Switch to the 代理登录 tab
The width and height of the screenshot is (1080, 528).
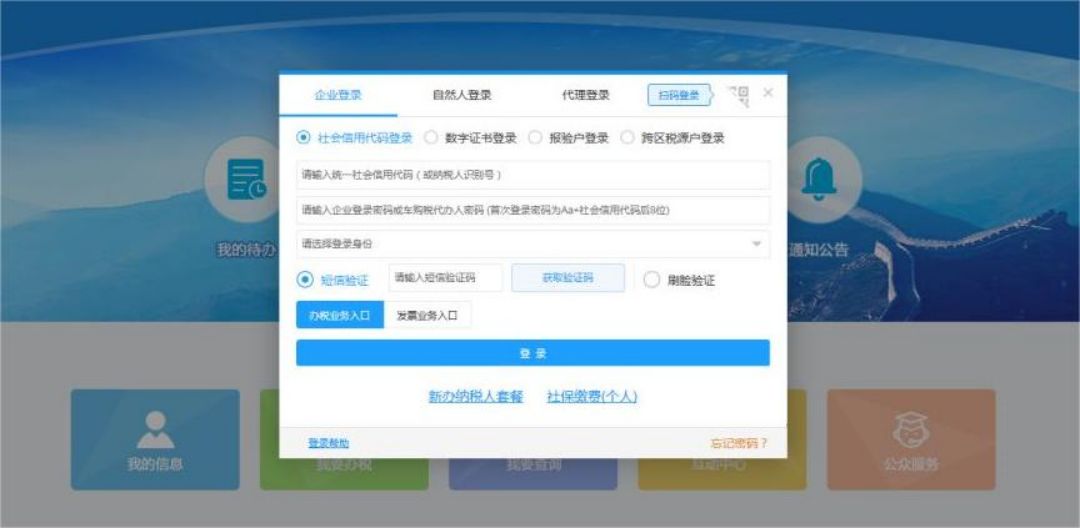tap(585, 95)
